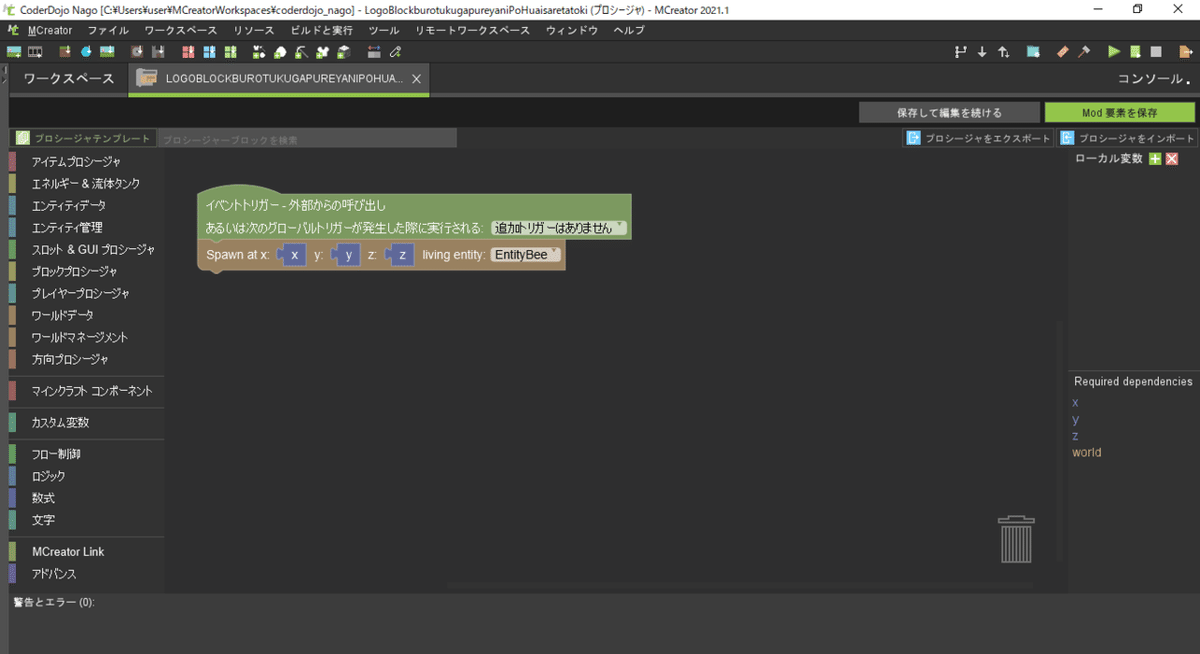The height and width of the screenshot is (654, 1200).
Task: Build the workspace with the hammer icon
Action: point(1083,51)
